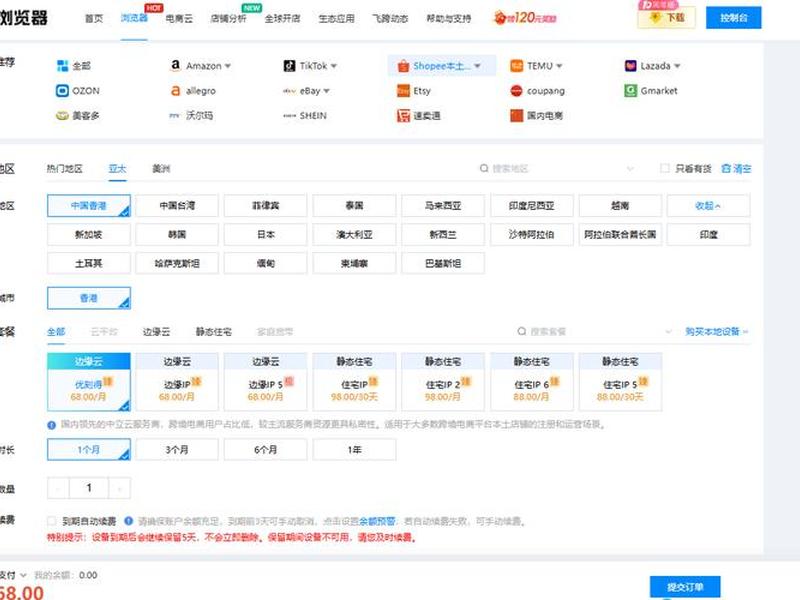Select the 1年 duration option
The image size is (800, 600).
[354, 449]
